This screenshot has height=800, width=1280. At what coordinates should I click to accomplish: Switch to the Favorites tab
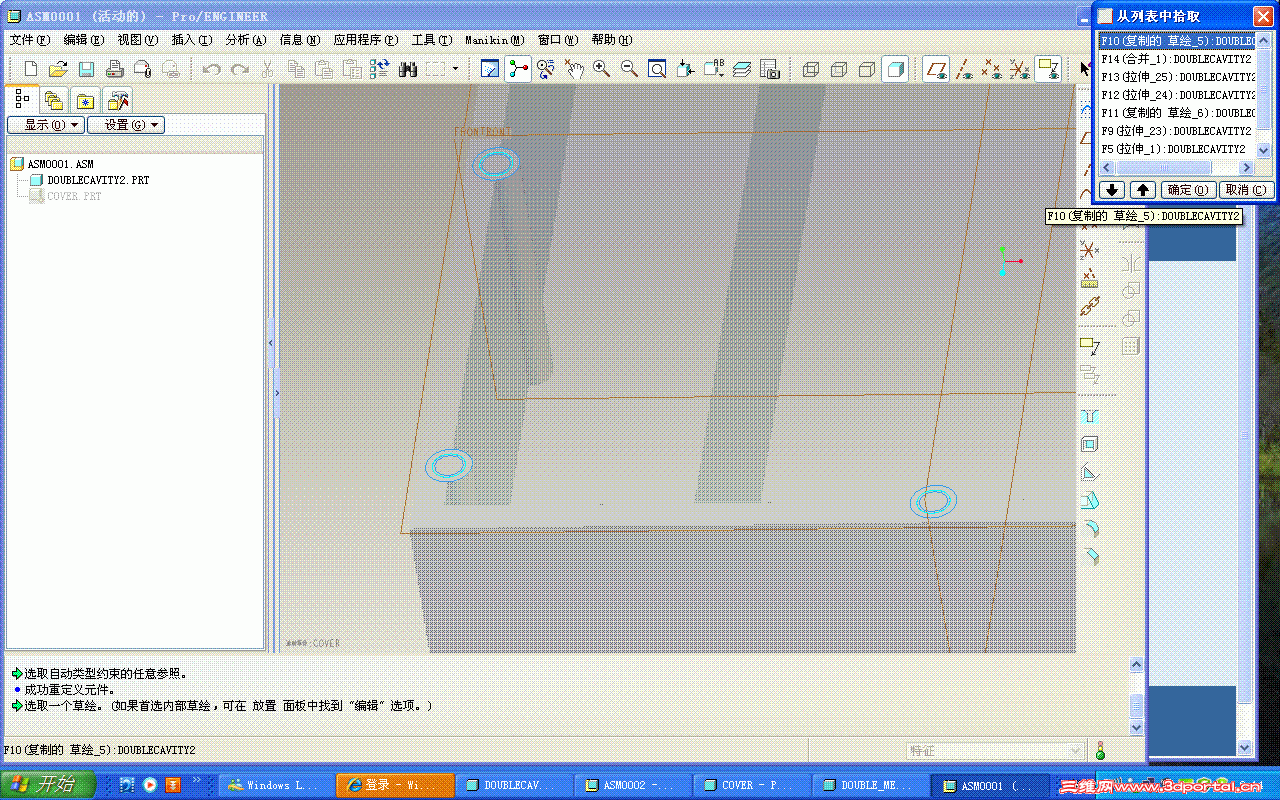[86, 100]
